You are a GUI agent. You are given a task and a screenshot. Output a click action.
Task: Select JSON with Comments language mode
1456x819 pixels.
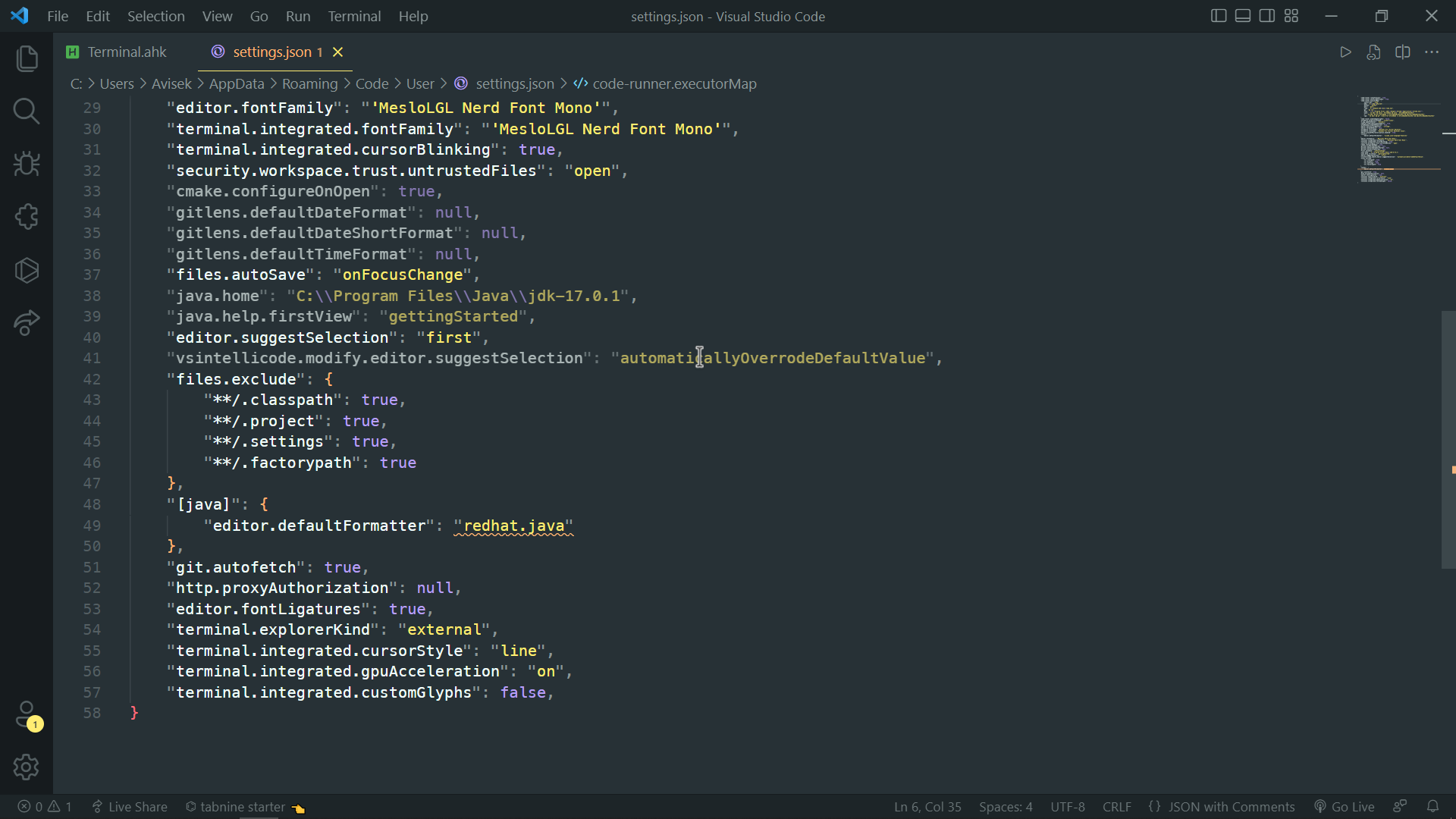(x=1231, y=807)
